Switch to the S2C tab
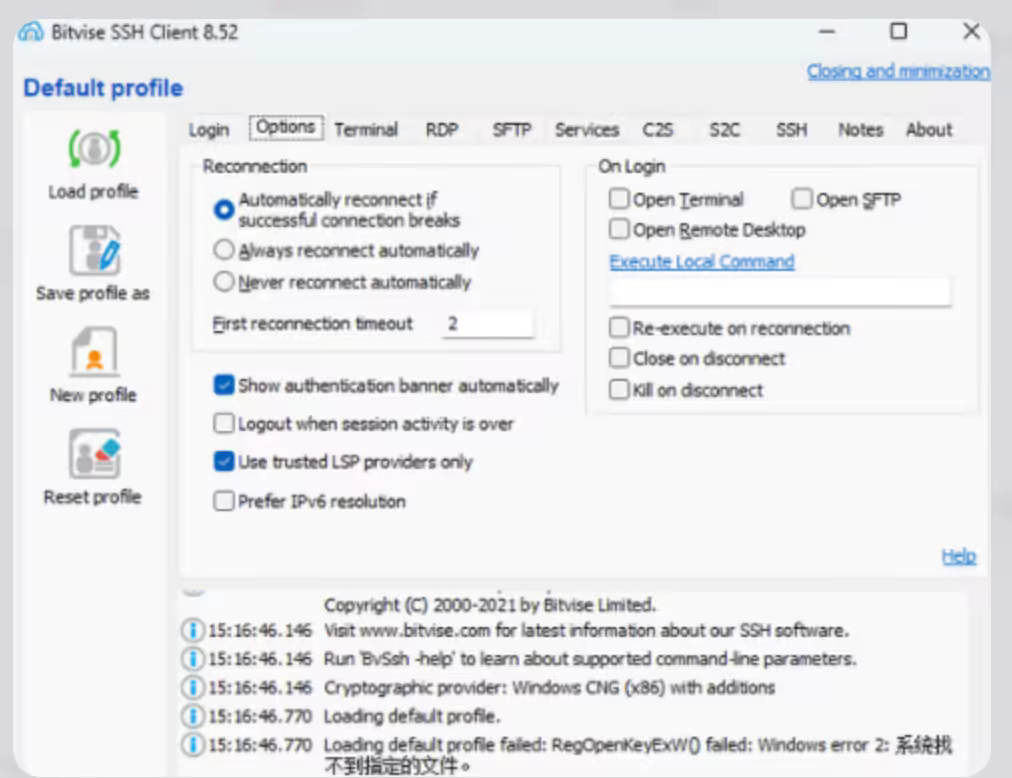The height and width of the screenshot is (778, 1012). coord(725,130)
